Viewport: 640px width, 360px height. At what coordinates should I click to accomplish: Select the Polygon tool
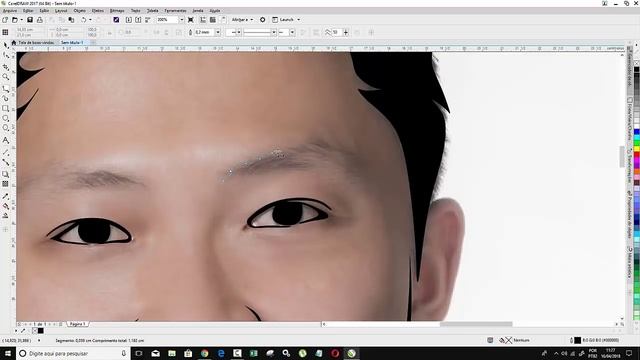tap(6, 128)
